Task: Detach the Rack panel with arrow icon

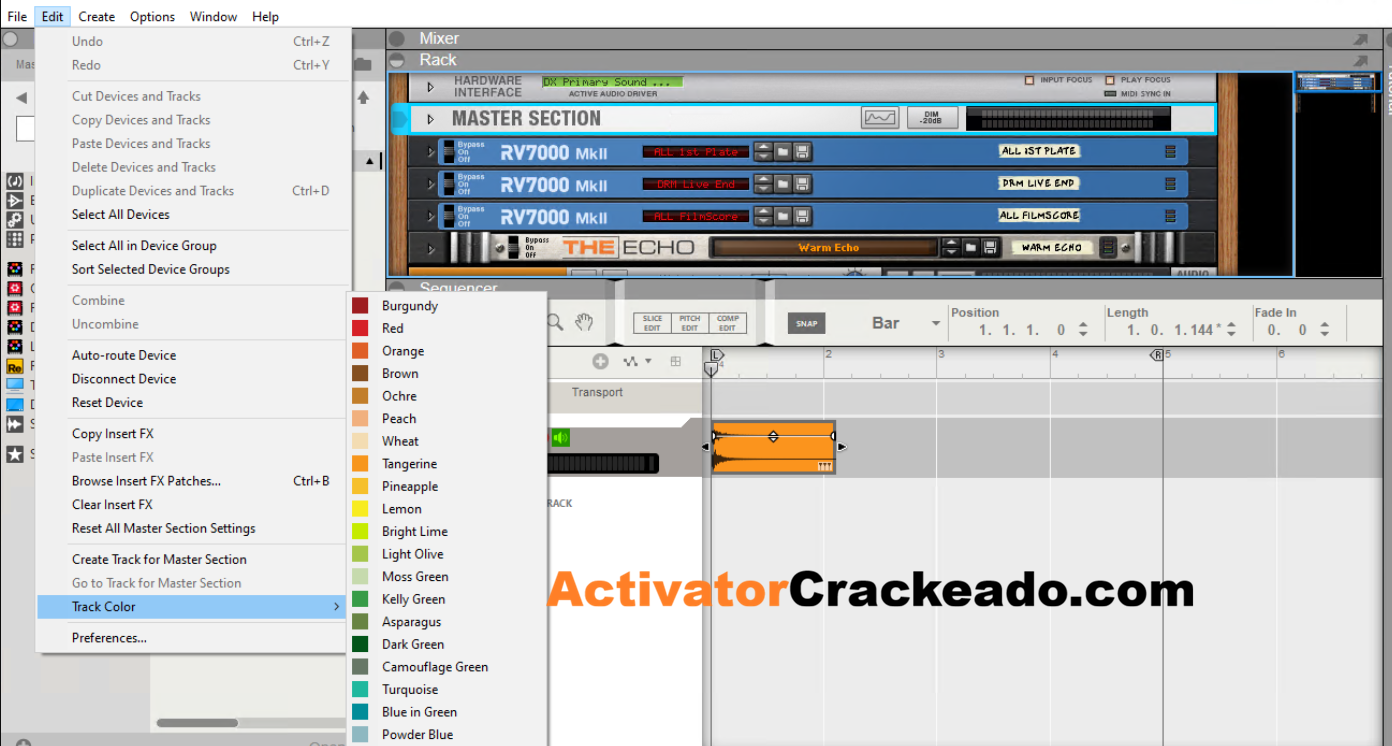Action: click(x=1361, y=61)
